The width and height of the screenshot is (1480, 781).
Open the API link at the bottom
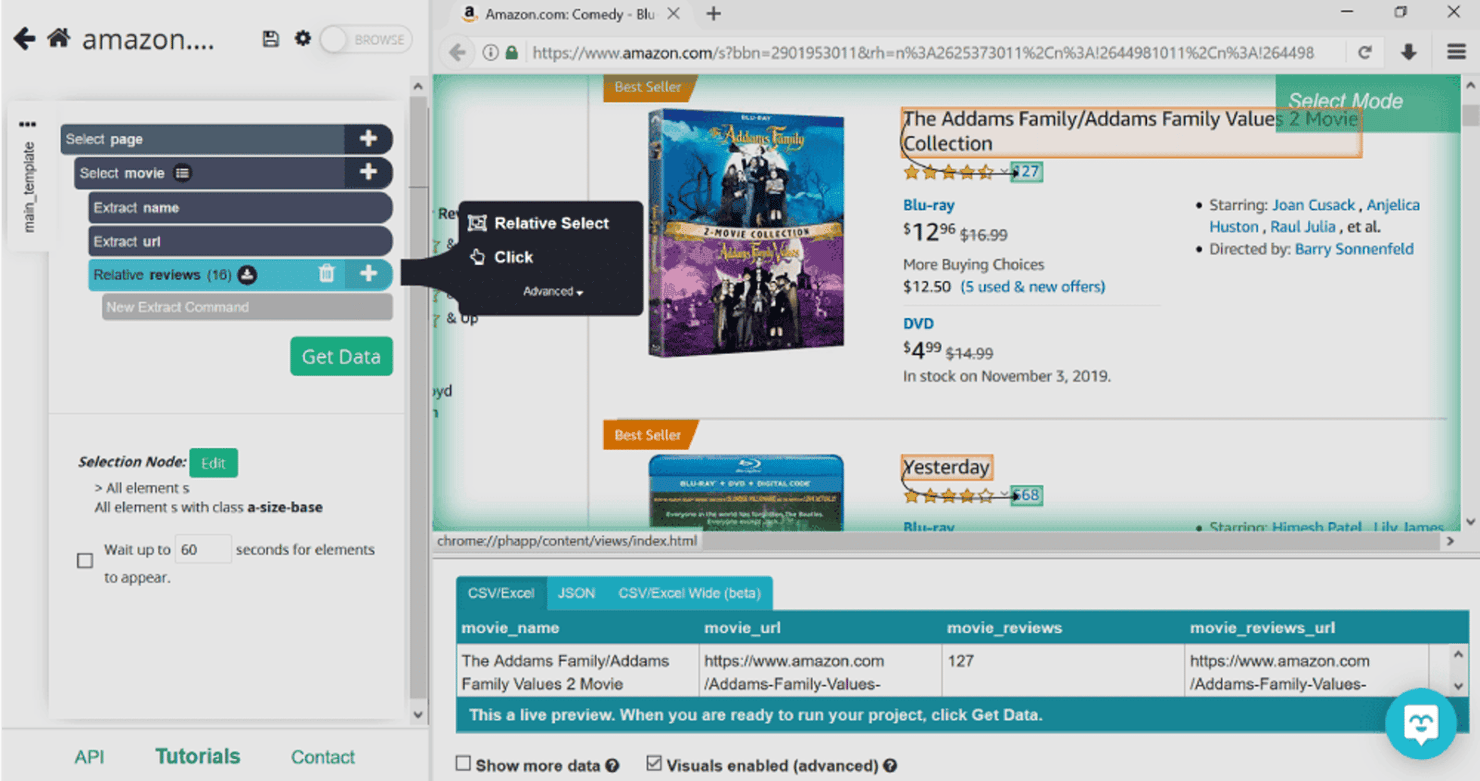tap(89, 757)
